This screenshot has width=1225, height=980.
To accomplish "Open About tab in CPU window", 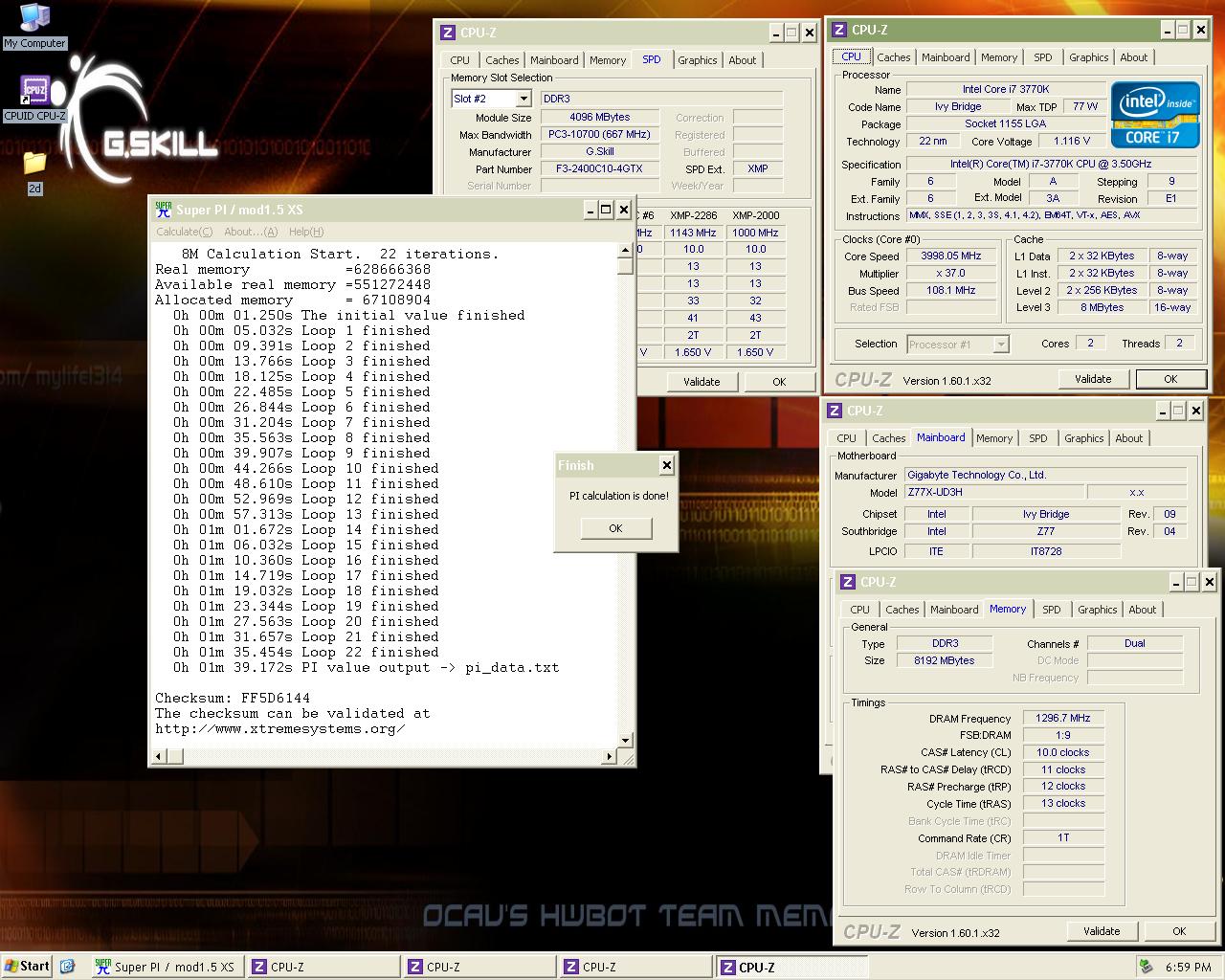I will click(x=1134, y=57).
